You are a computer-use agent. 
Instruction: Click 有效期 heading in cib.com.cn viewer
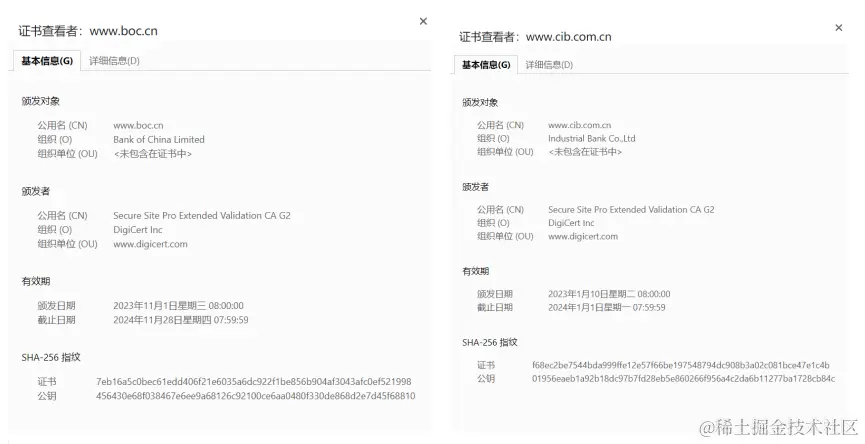(476, 271)
